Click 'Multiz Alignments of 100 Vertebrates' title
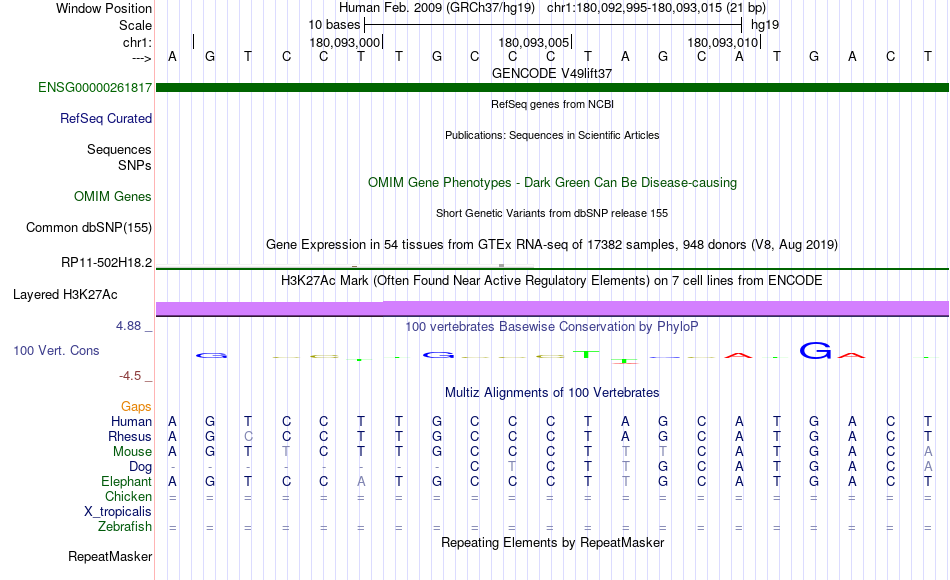The height and width of the screenshot is (580, 950). 552,392
